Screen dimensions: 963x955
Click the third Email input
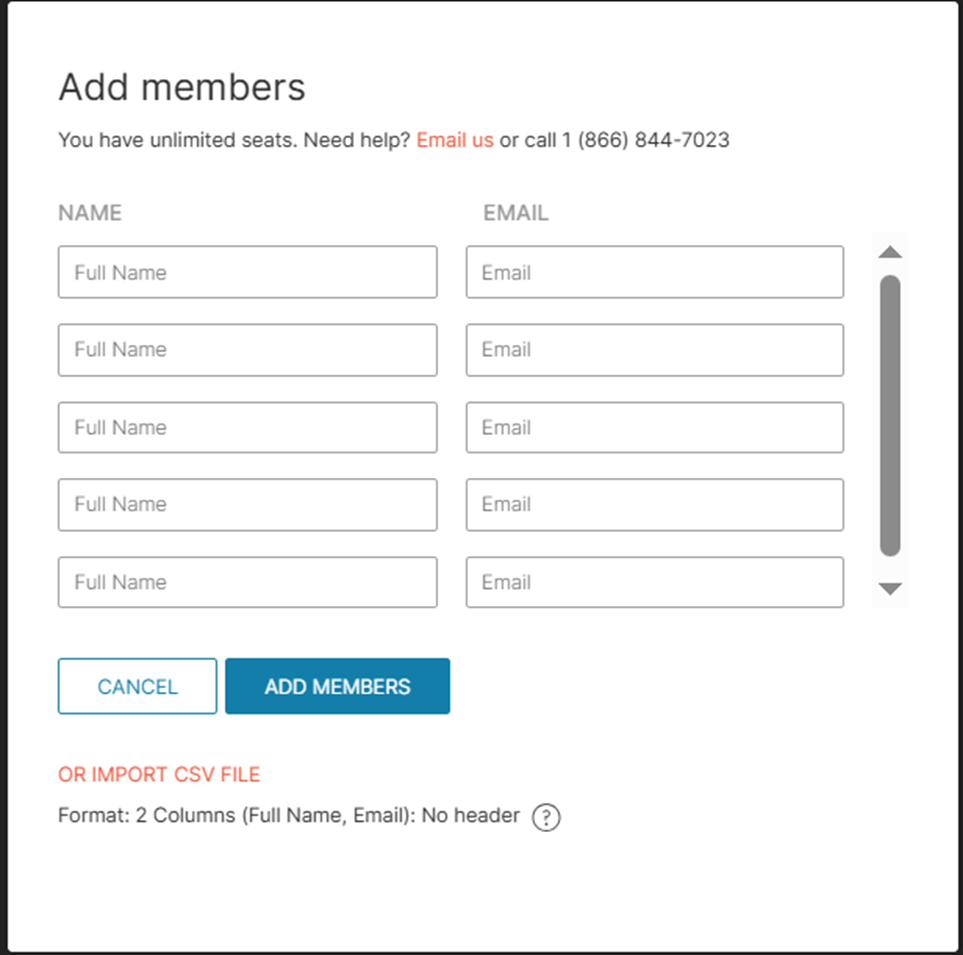point(654,427)
